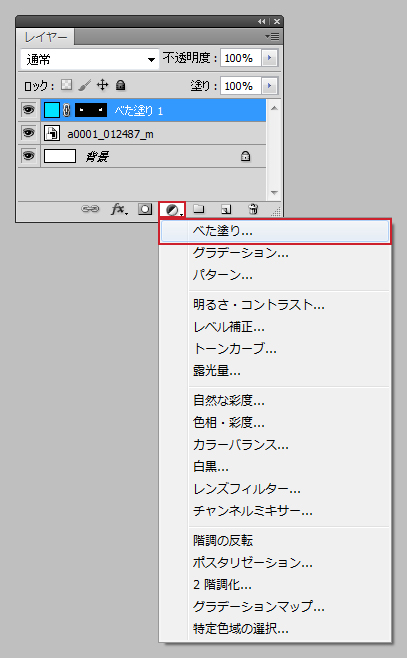407x658 pixels.
Task: Choose トーンカーブ... from the menu
Action: click(235, 348)
